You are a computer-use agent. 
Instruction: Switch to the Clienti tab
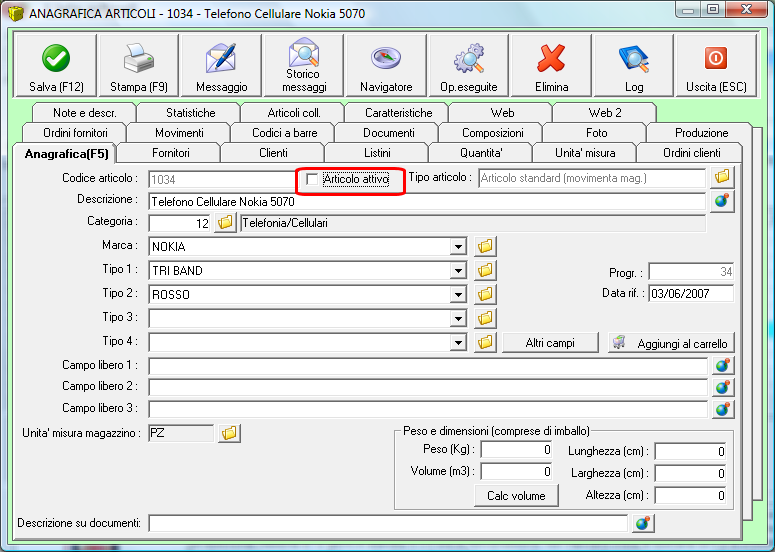click(x=273, y=153)
